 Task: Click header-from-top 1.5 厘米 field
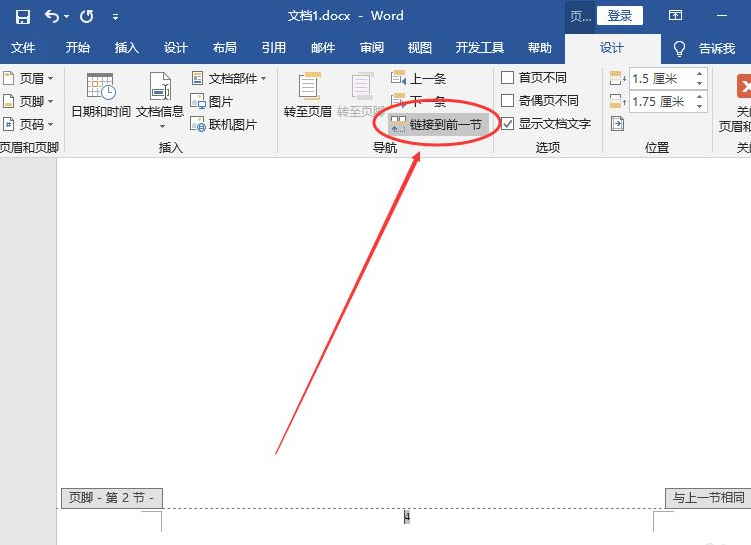(x=661, y=79)
